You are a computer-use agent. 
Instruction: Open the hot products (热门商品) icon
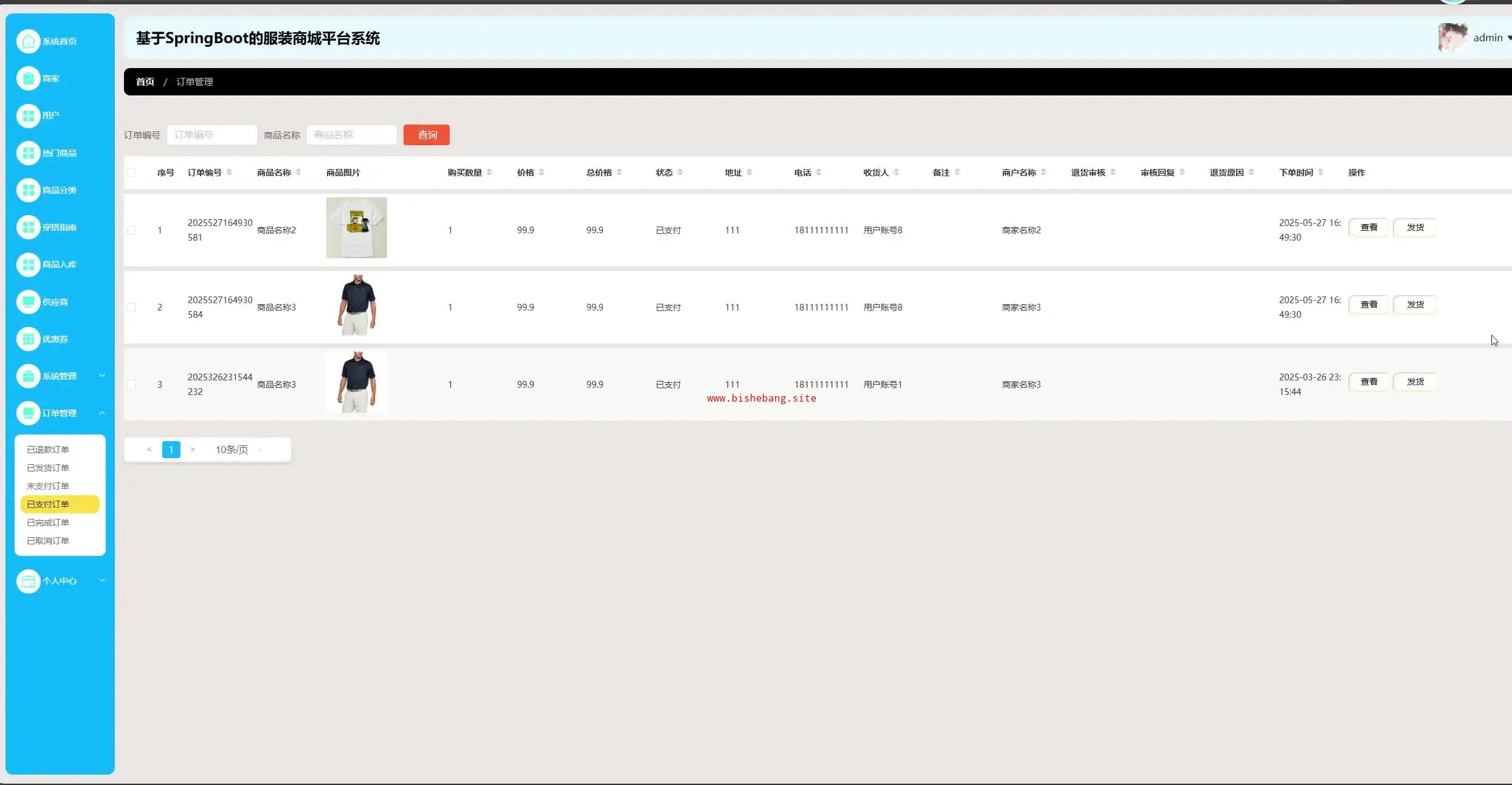[x=28, y=153]
